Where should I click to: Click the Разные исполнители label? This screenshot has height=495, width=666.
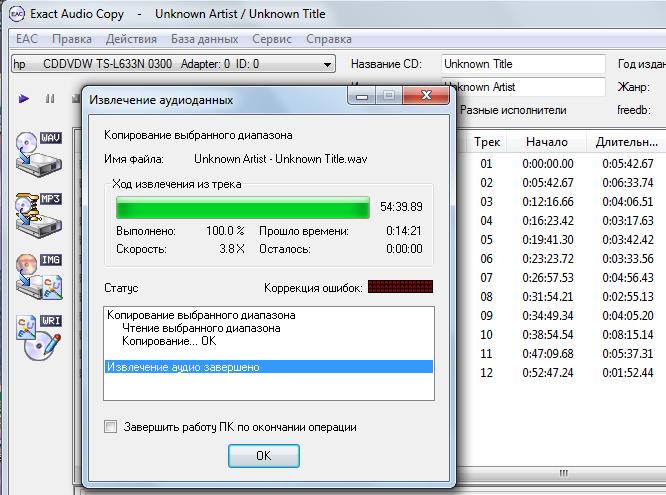(x=513, y=110)
